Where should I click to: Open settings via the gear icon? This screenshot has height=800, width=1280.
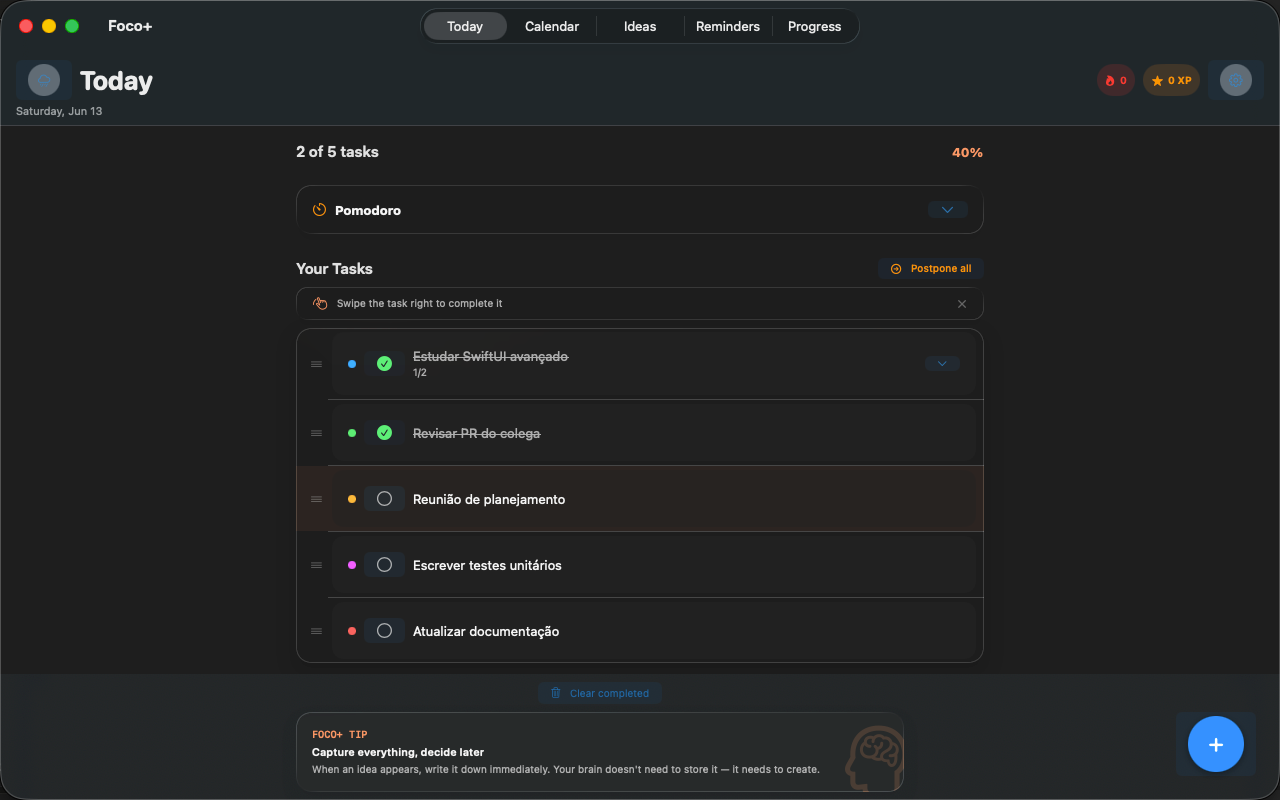[x=1236, y=80]
